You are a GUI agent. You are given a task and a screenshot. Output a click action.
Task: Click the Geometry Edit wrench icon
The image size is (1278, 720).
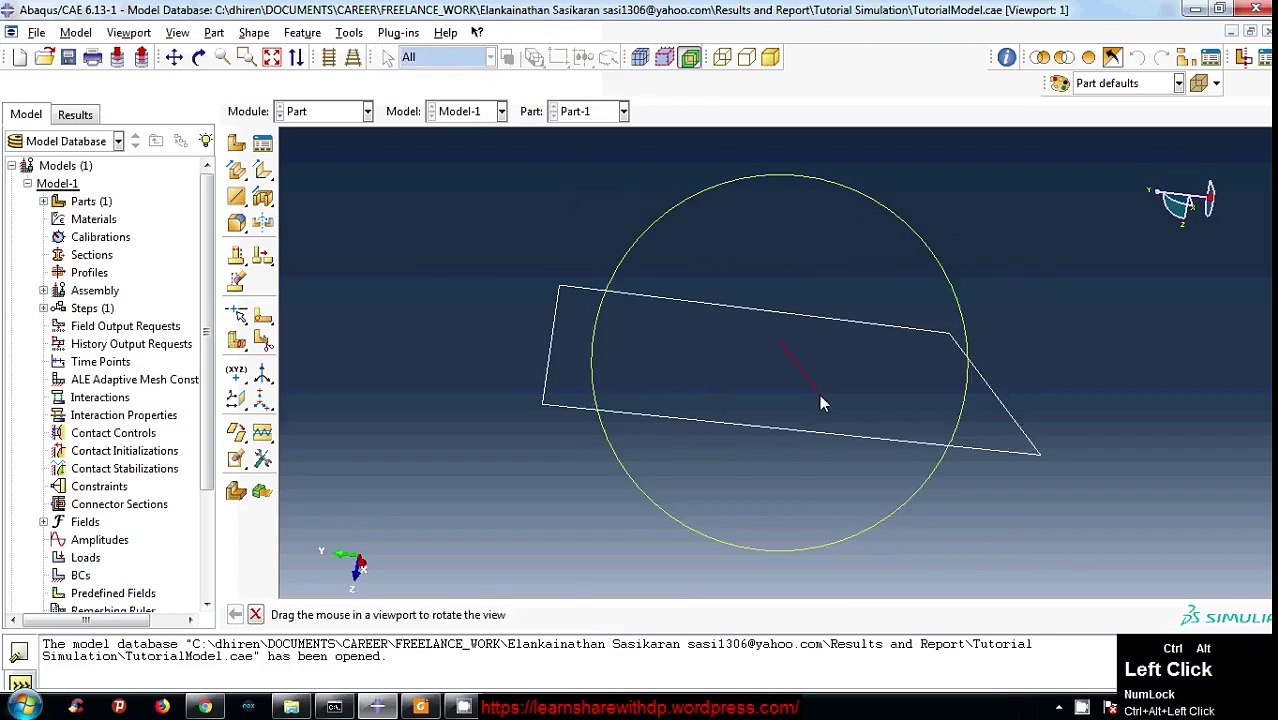pyautogui.click(x=262, y=459)
